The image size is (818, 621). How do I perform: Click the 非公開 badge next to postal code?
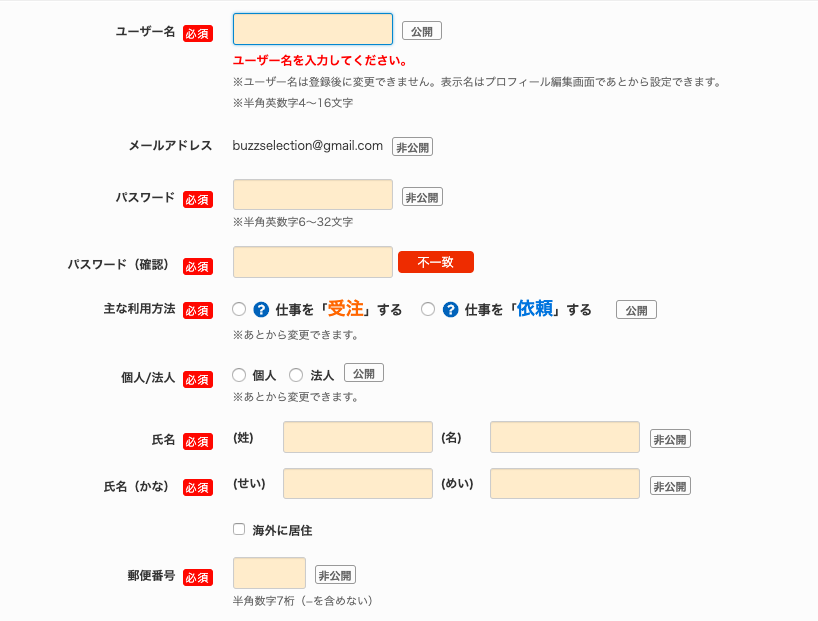(x=335, y=575)
